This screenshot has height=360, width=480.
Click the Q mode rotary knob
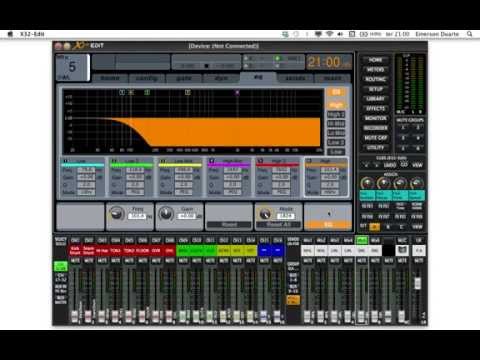(265, 214)
